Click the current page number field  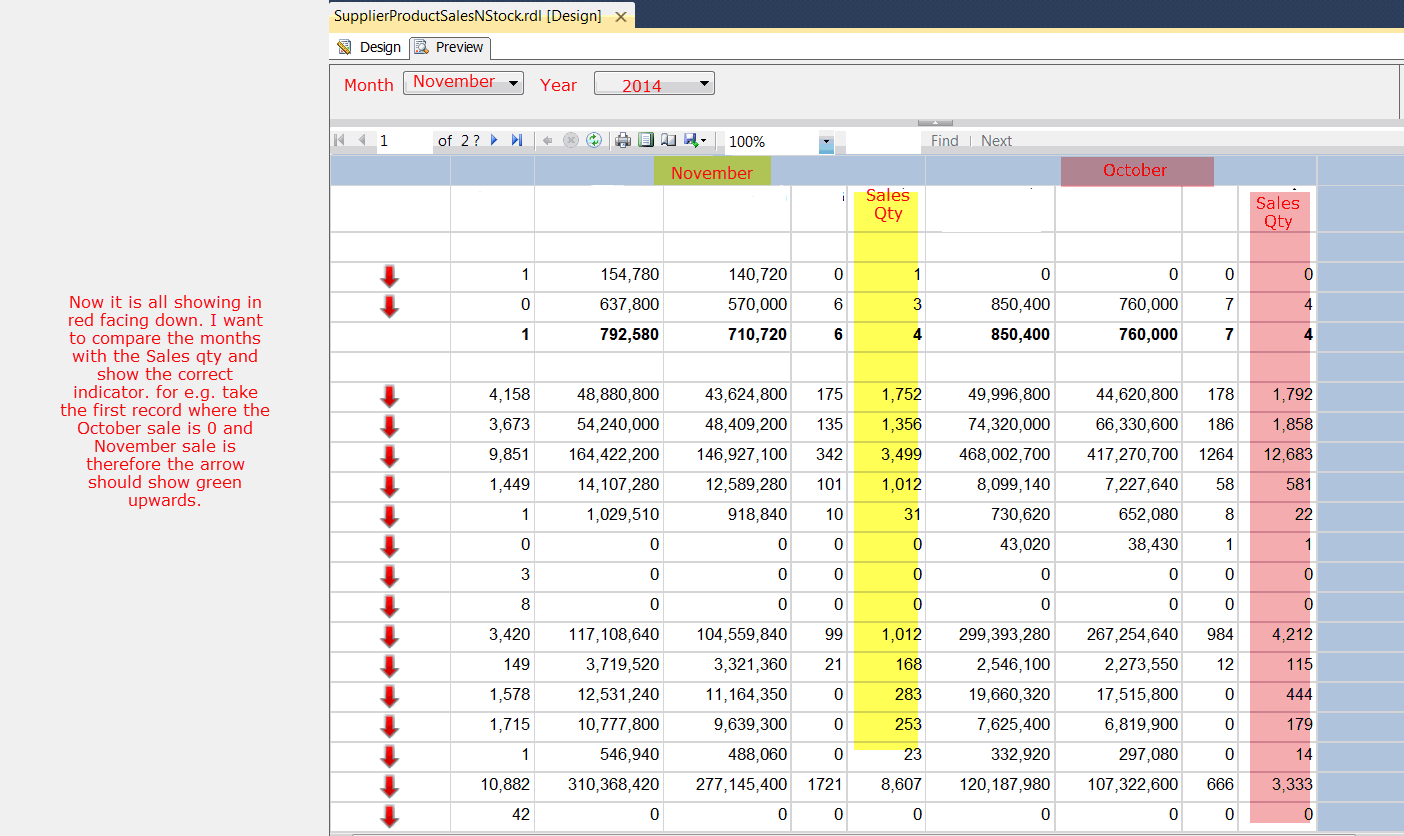(x=404, y=141)
